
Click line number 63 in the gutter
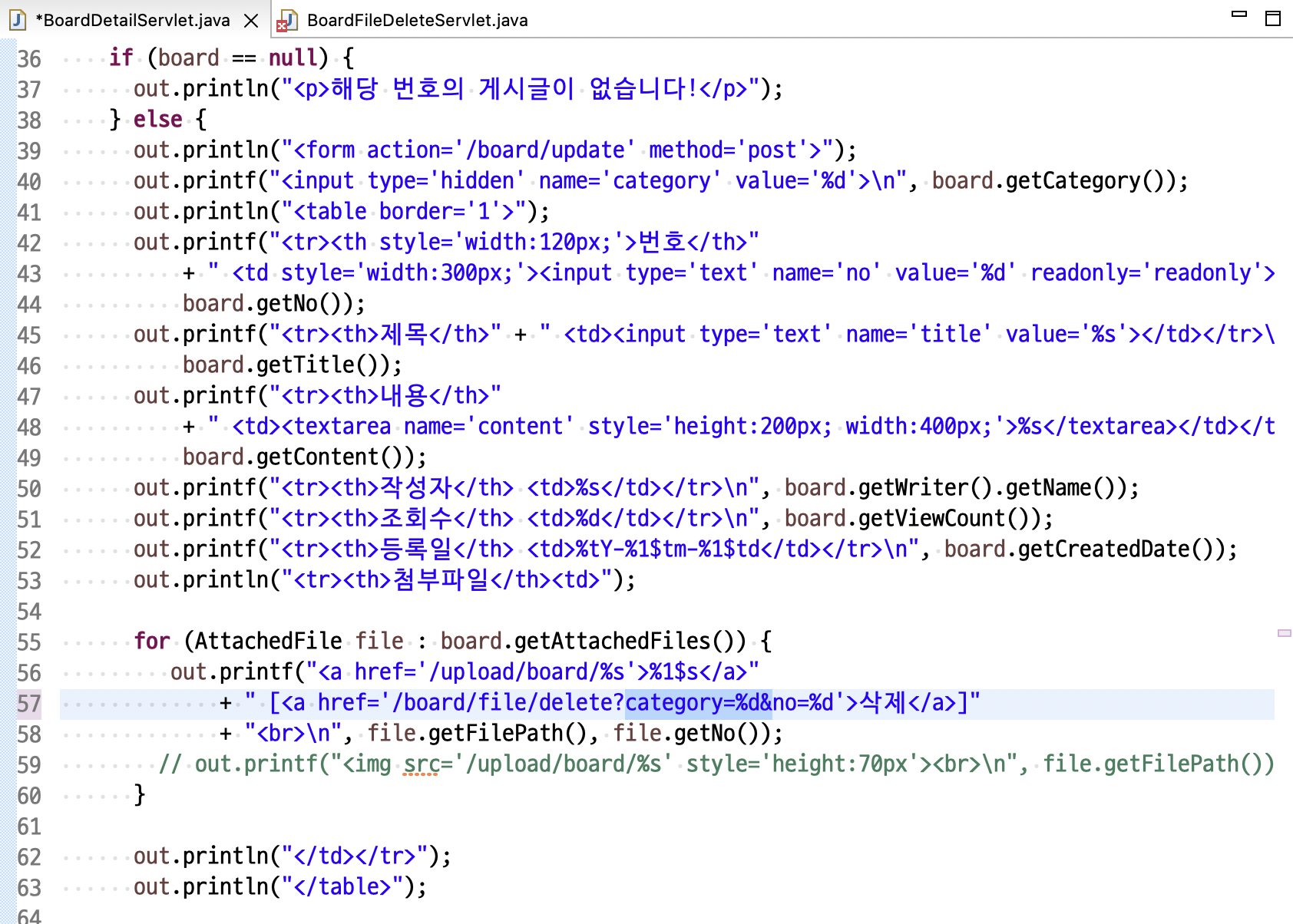[29, 888]
